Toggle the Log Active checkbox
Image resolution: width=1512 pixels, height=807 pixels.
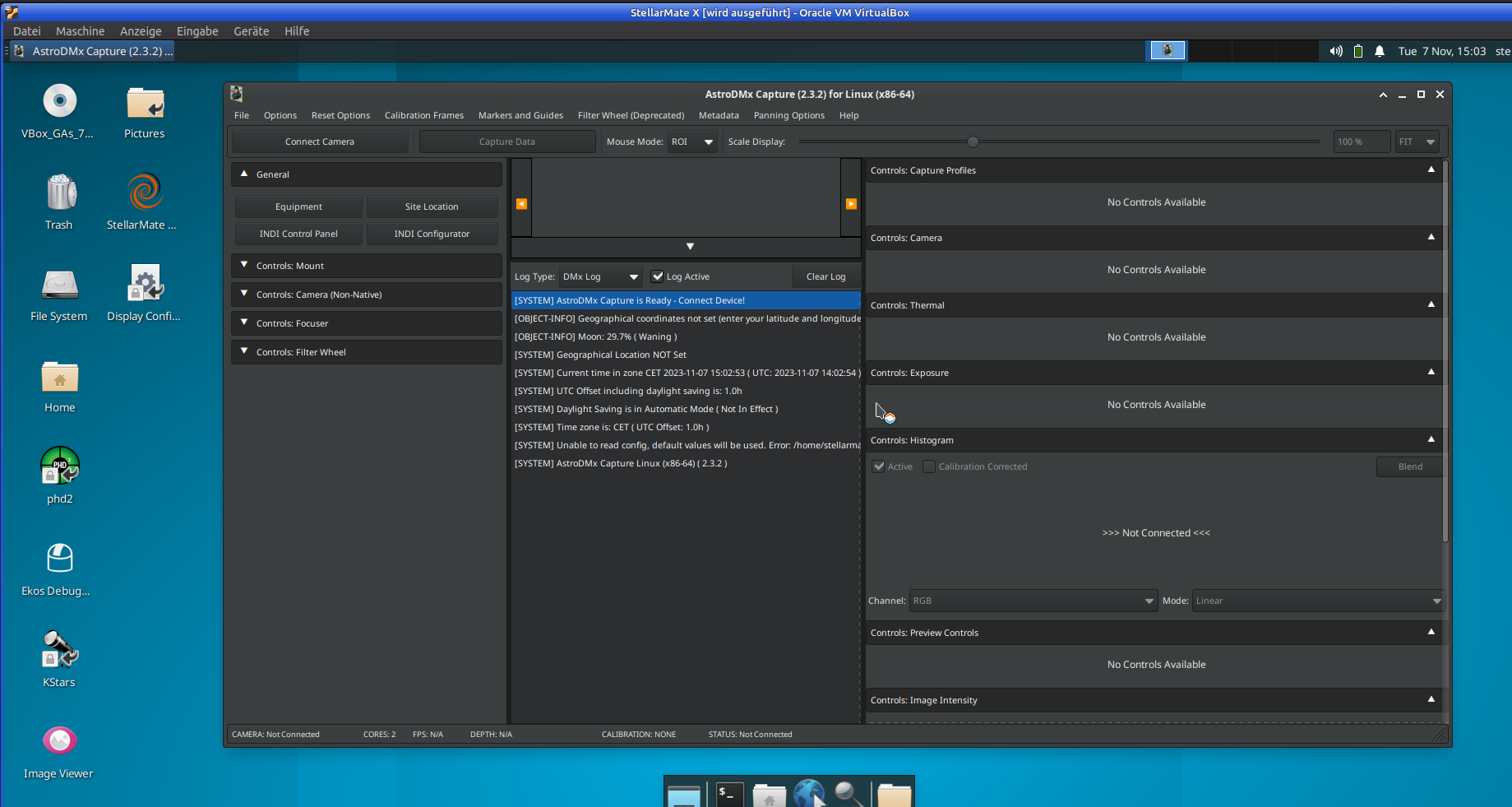pyautogui.click(x=657, y=276)
